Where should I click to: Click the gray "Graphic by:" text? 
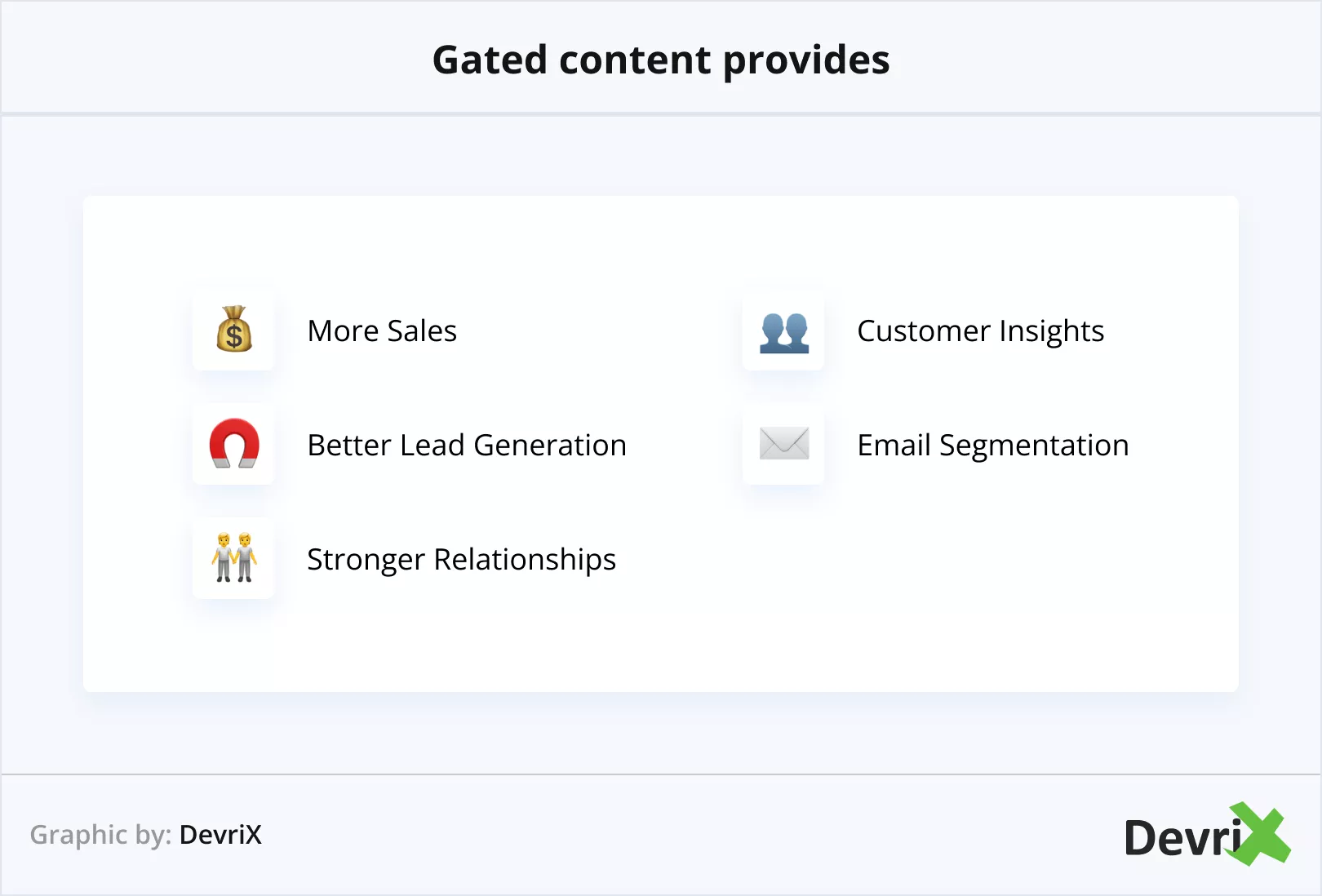click(x=100, y=835)
